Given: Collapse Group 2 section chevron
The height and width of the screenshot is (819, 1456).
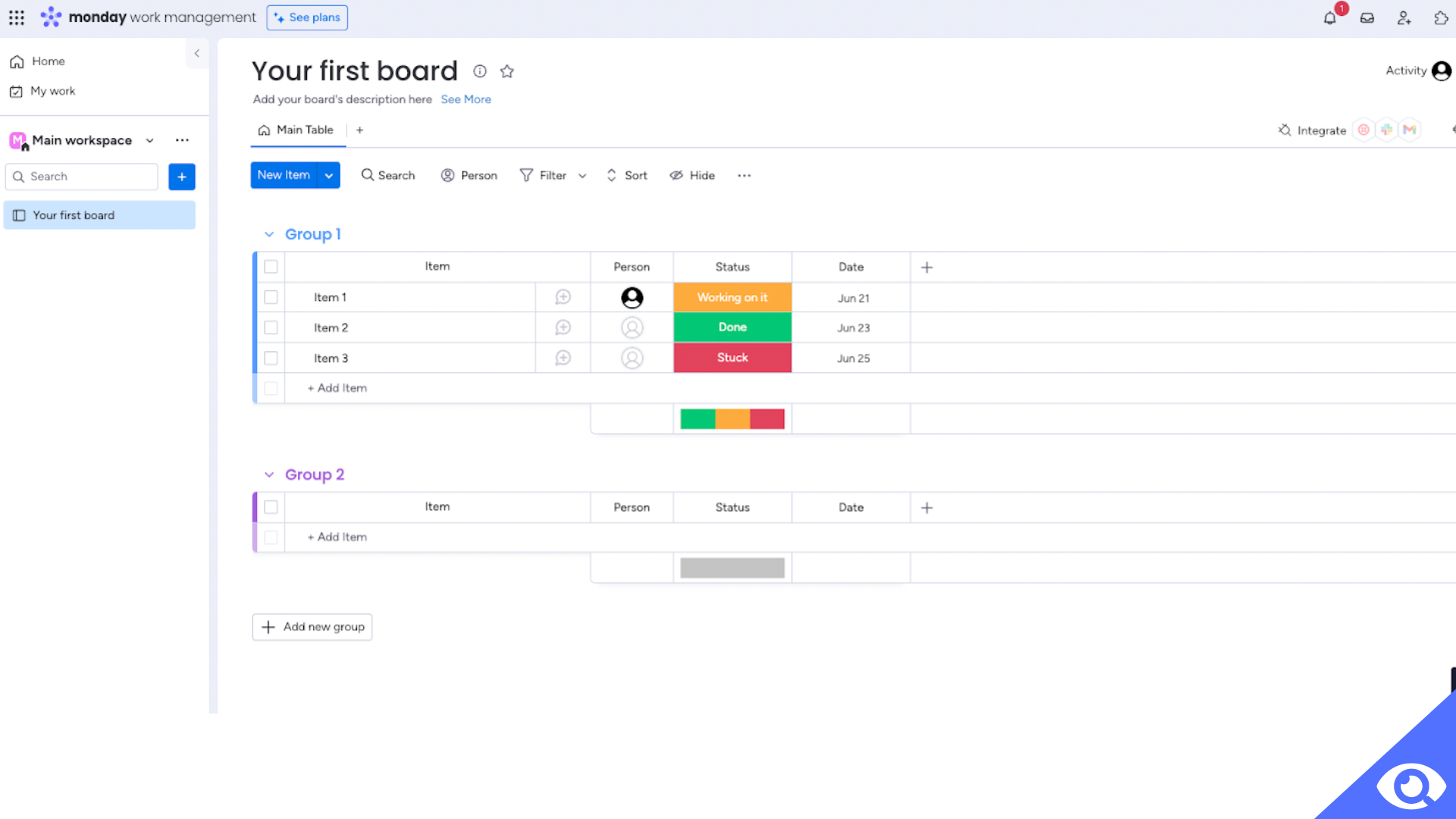Looking at the screenshot, I should [x=269, y=474].
